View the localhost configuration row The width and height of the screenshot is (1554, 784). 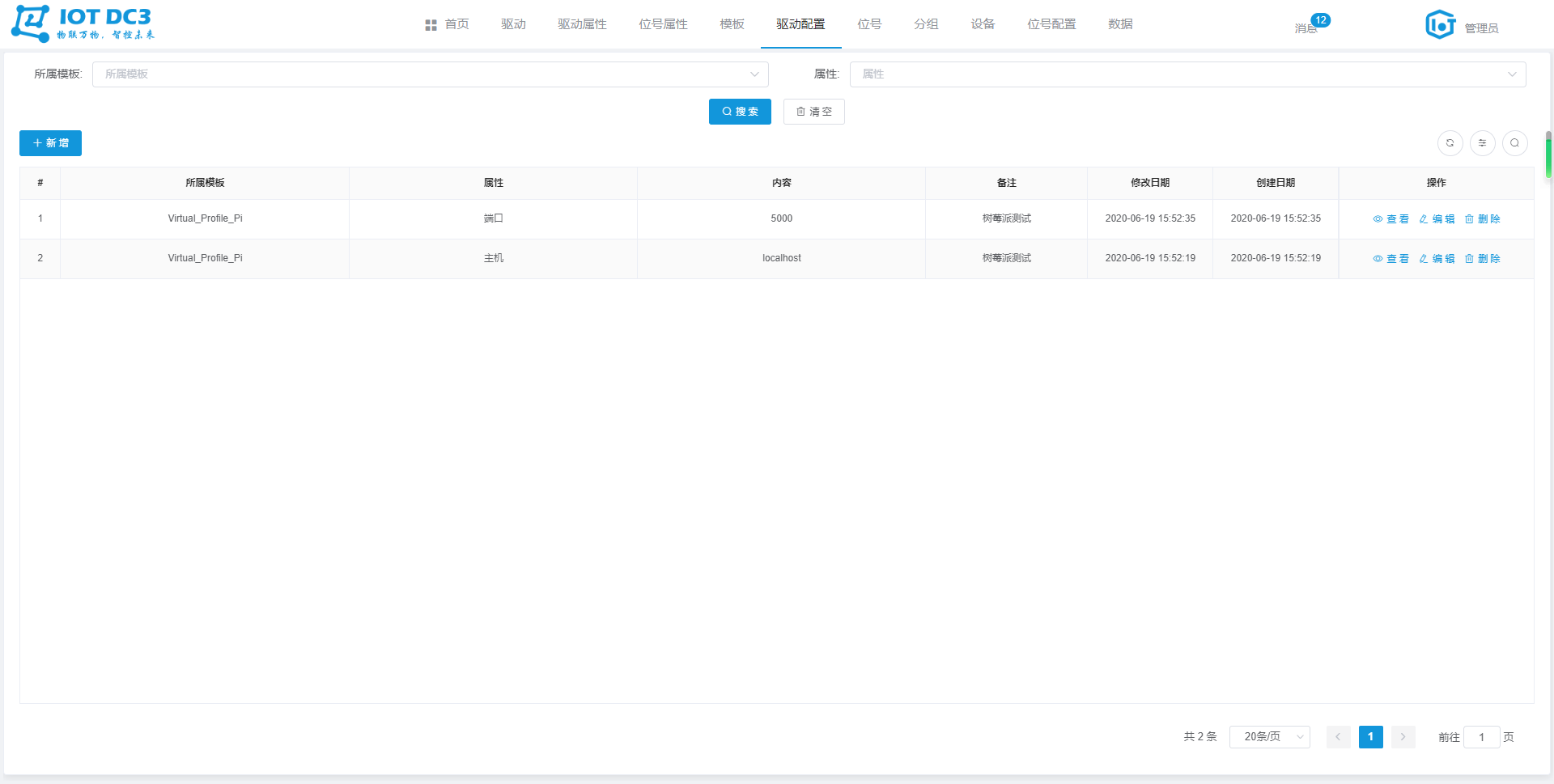pyautogui.click(x=1391, y=259)
